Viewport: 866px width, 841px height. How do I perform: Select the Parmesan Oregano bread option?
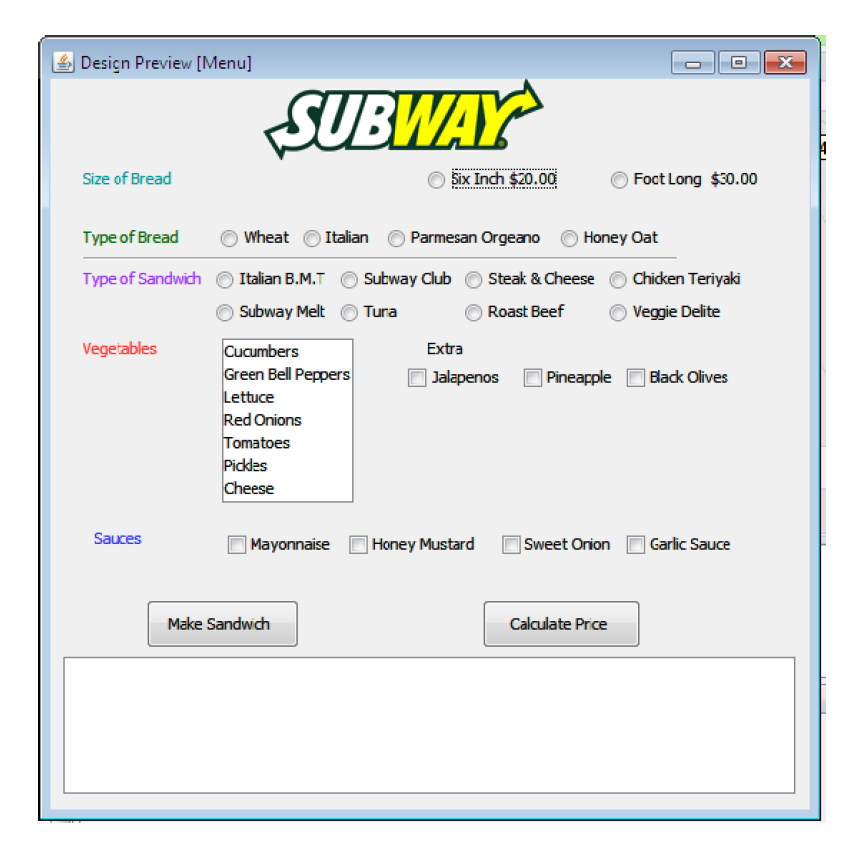(396, 238)
